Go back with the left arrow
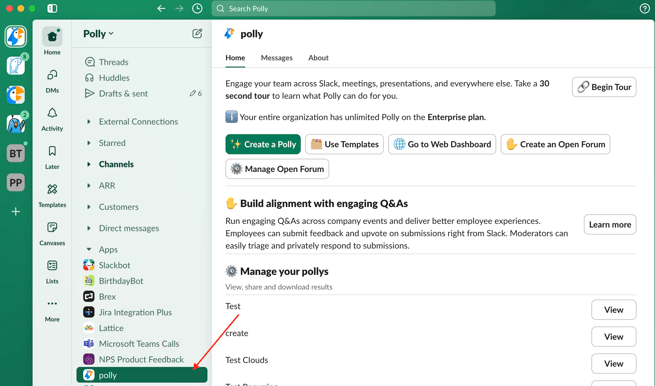This screenshot has height=386, width=655. [x=161, y=8]
